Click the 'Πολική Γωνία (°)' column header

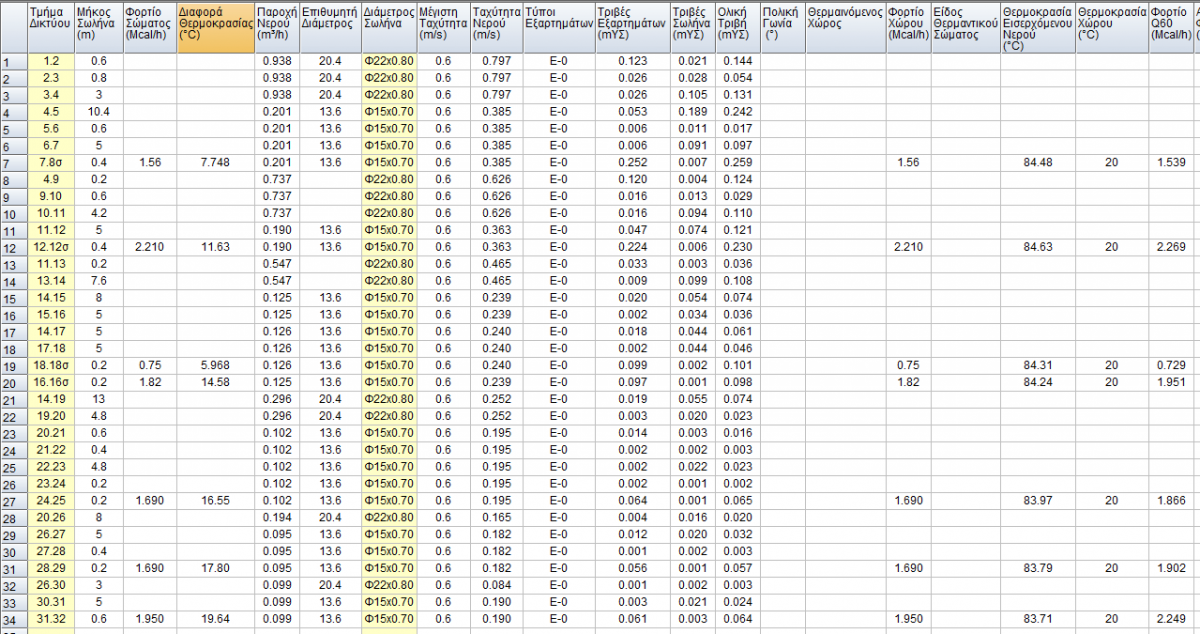coord(781,27)
